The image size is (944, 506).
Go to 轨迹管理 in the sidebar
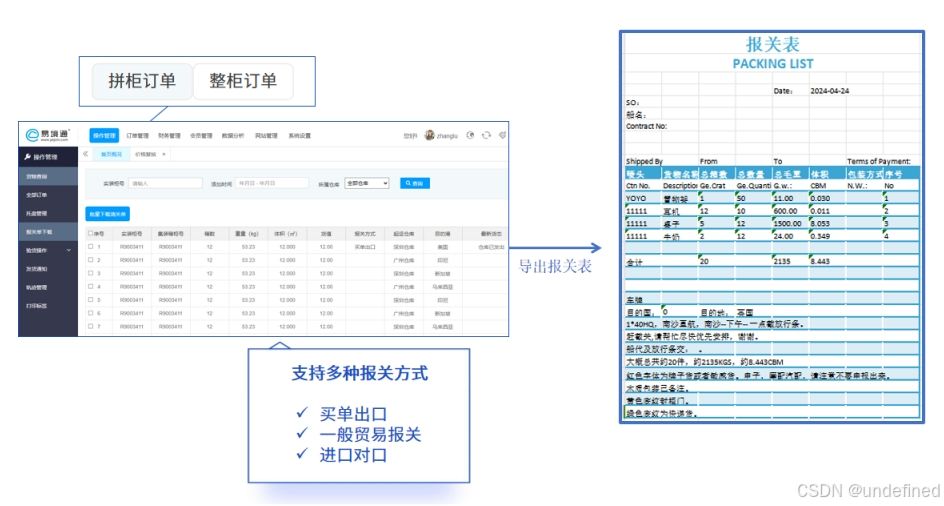click(48, 287)
